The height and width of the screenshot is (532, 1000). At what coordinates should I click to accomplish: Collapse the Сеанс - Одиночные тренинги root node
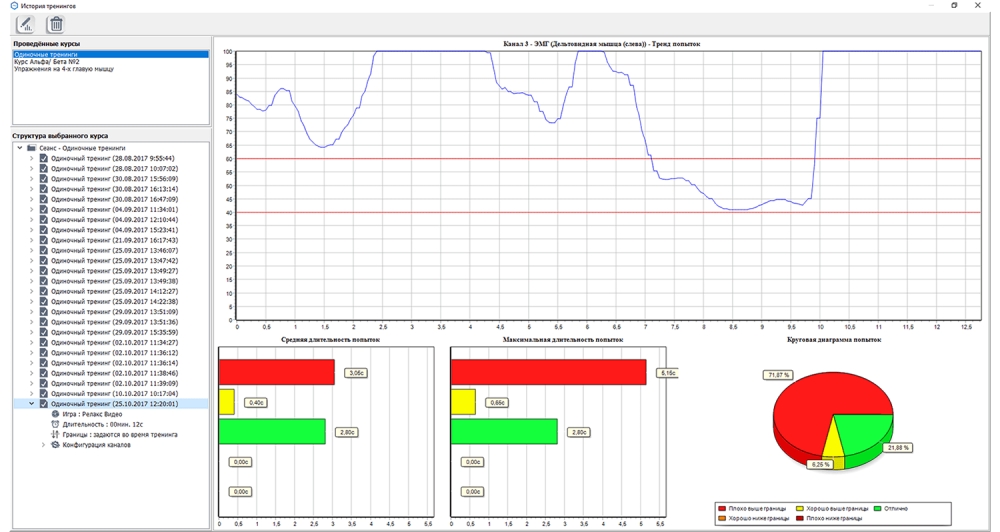[19, 147]
